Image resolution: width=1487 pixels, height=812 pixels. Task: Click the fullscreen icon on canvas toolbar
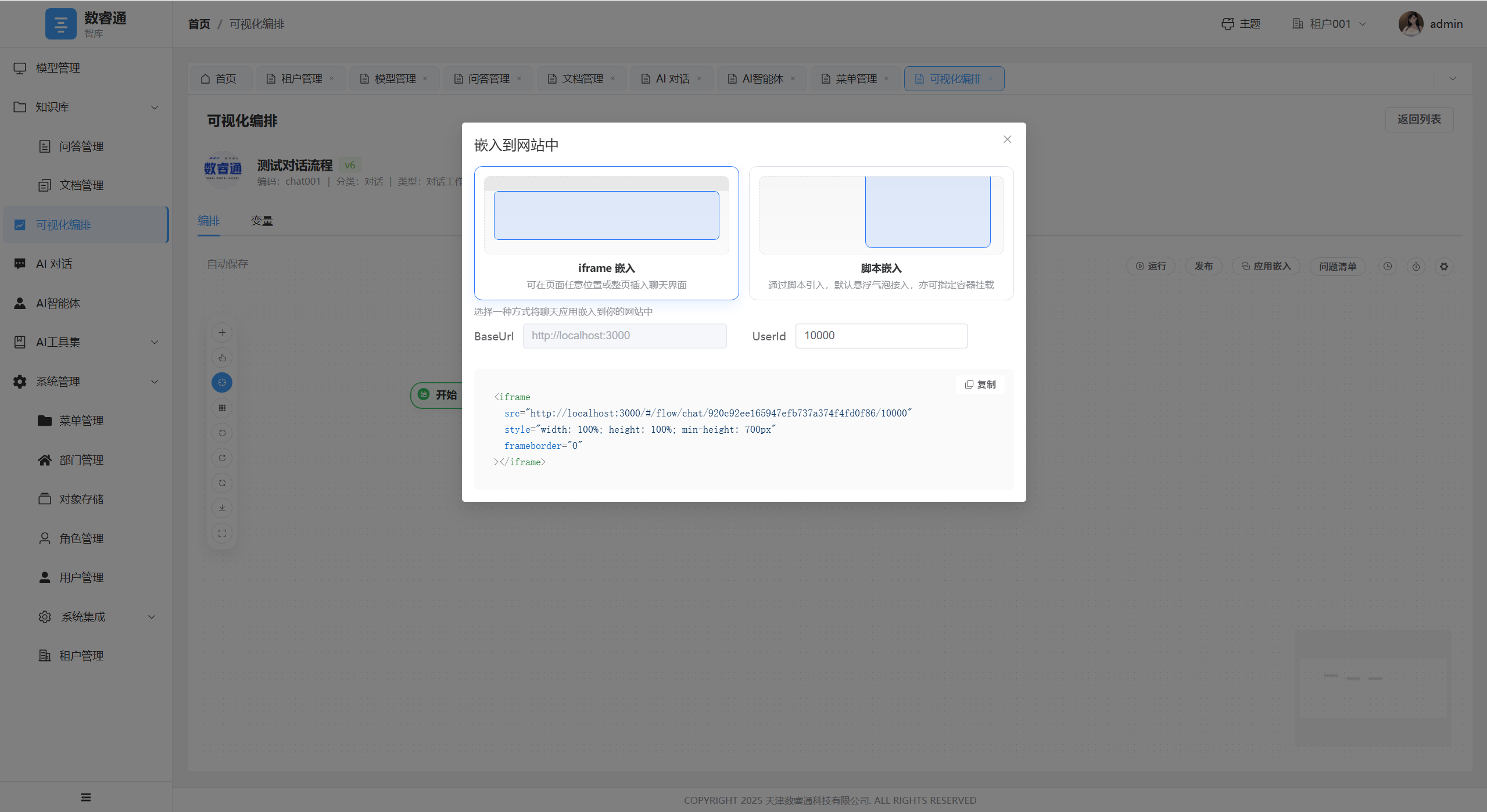[x=222, y=533]
